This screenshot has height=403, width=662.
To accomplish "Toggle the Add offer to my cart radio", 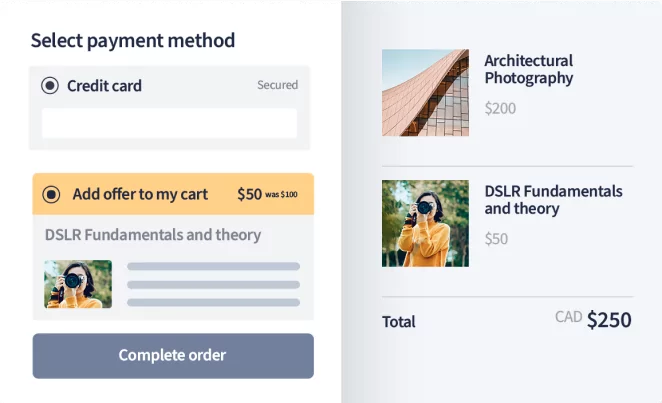I will click(51, 195).
